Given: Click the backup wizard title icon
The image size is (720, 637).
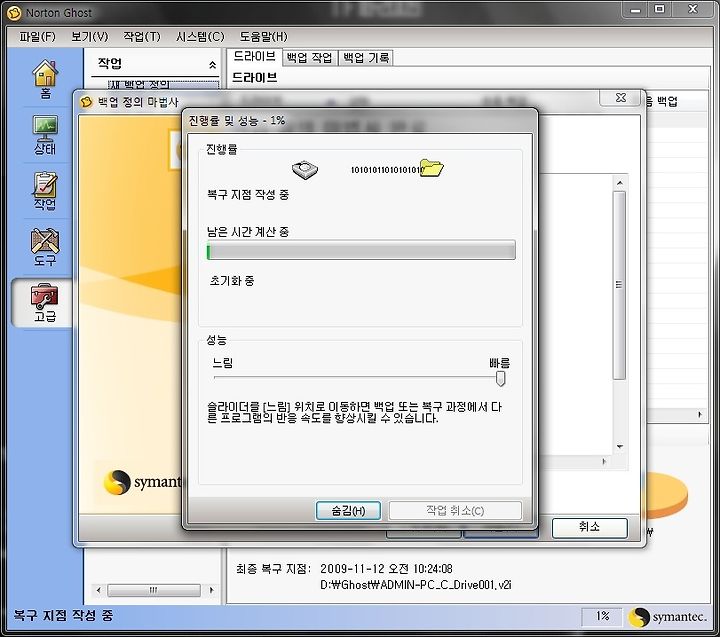Looking at the screenshot, I should [86, 102].
